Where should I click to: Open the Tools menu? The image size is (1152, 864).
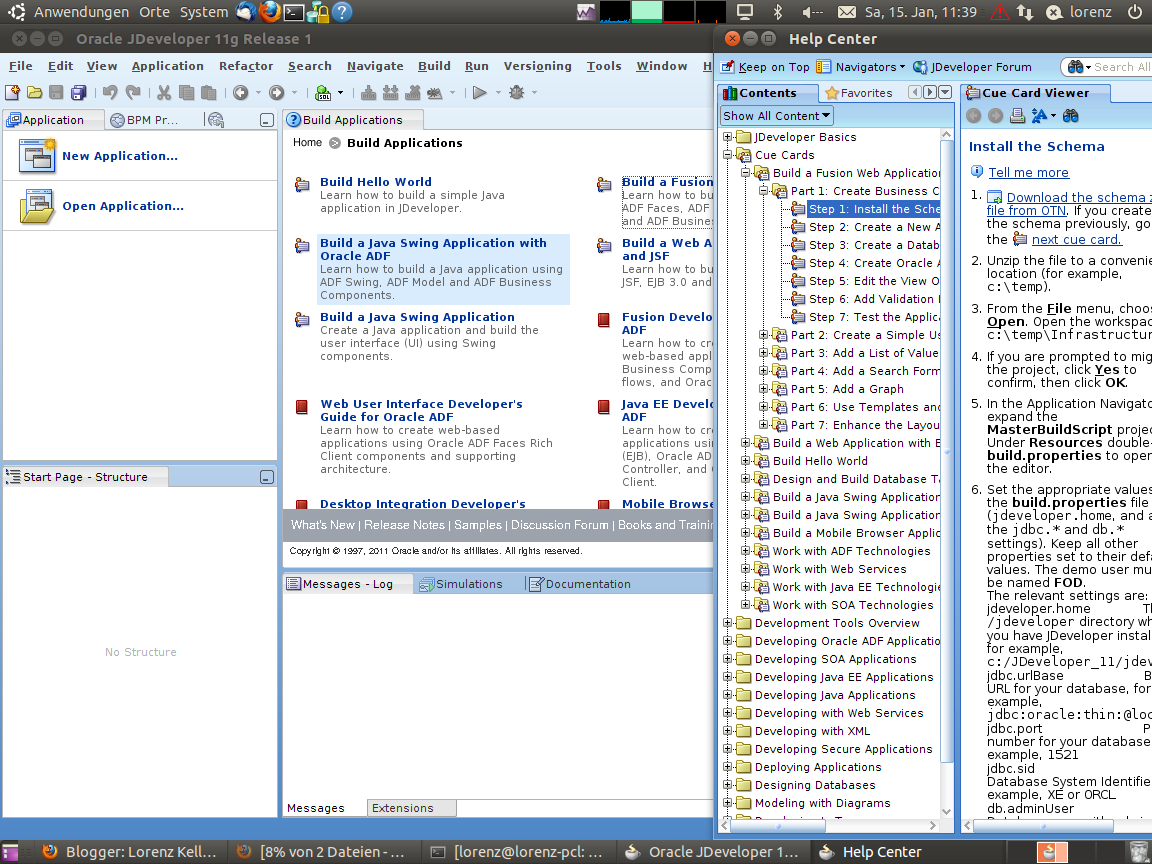pos(604,66)
